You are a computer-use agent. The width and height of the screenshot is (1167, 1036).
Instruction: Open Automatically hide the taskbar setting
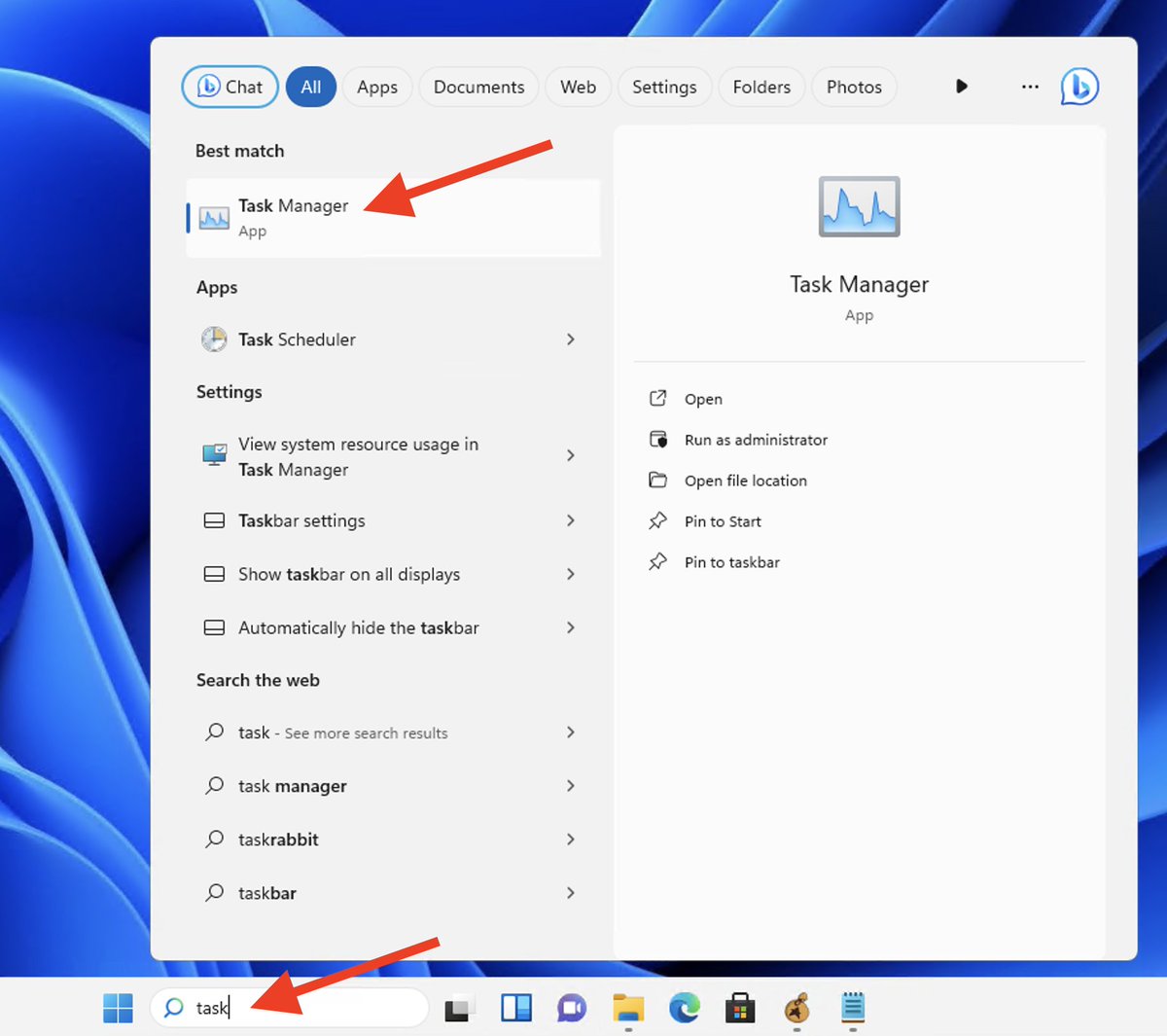[393, 627]
